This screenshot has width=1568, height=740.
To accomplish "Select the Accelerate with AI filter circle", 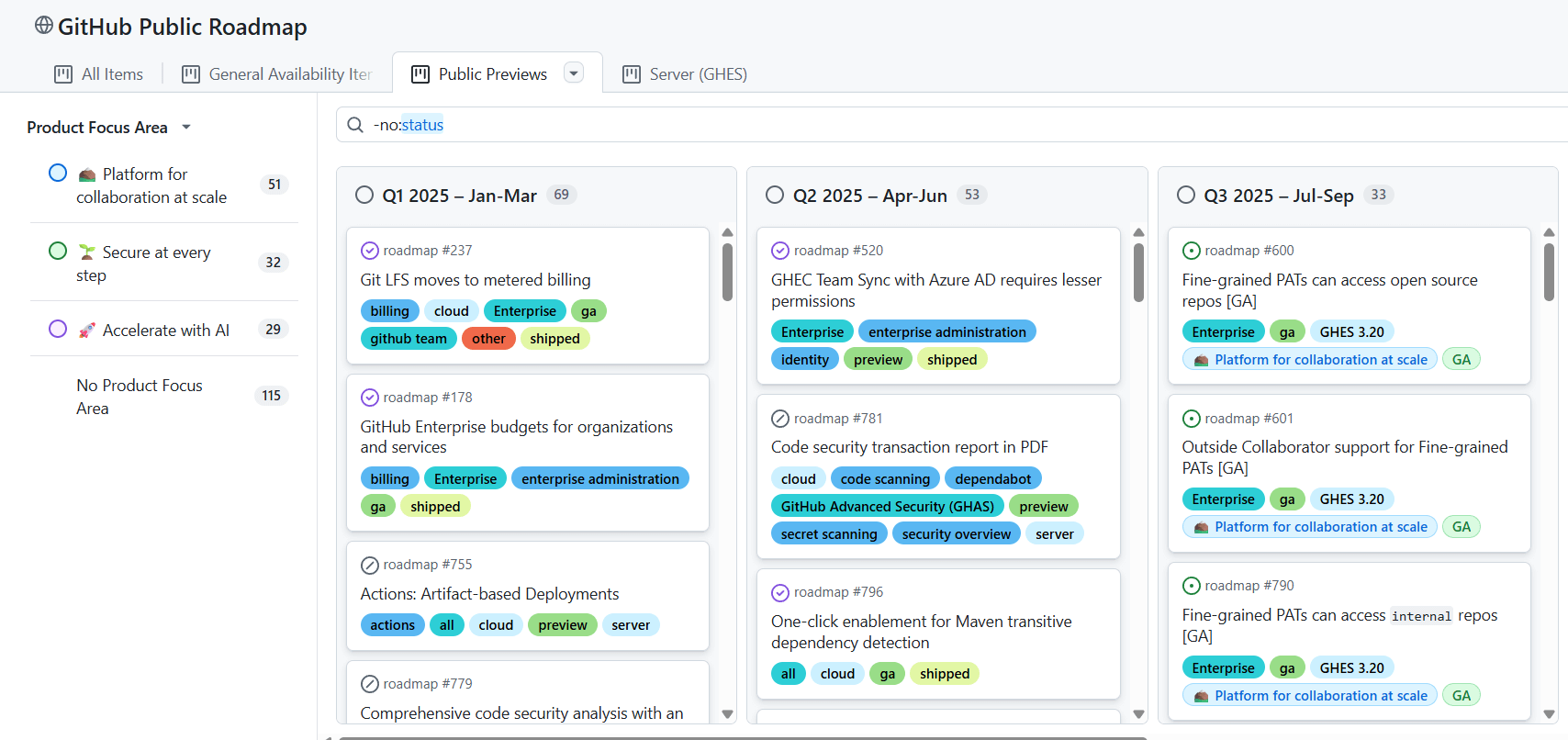I will (x=58, y=329).
